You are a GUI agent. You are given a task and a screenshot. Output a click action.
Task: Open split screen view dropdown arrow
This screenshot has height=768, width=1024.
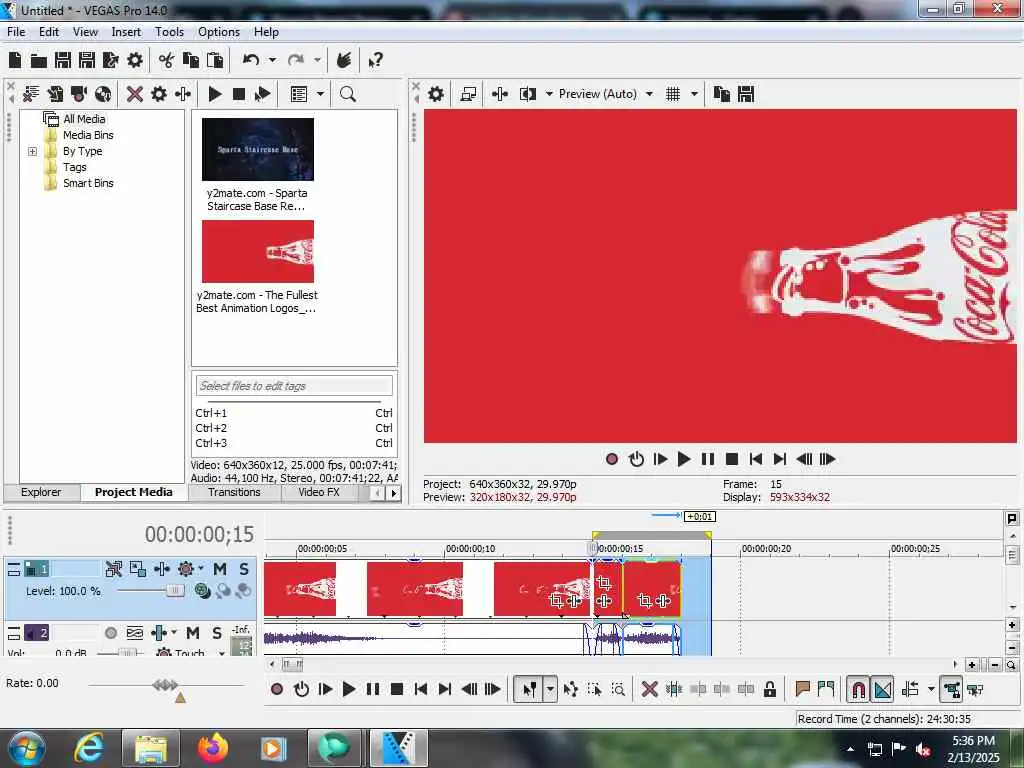pyautogui.click(x=549, y=94)
